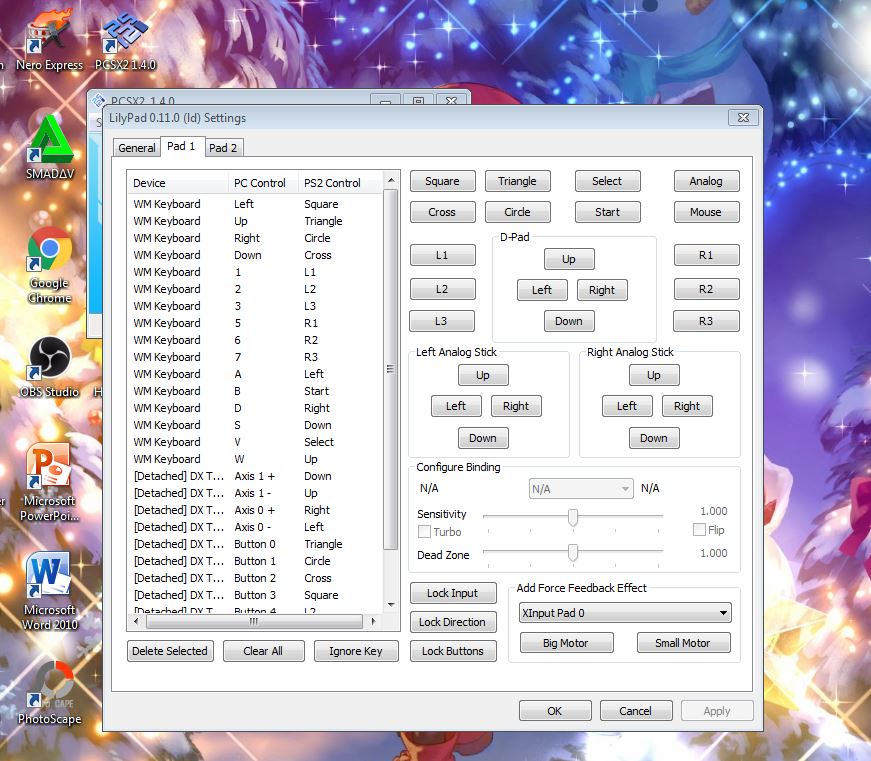Viewport: 871px width, 761px height.
Task: Bind the Triangle button
Action: tap(518, 181)
